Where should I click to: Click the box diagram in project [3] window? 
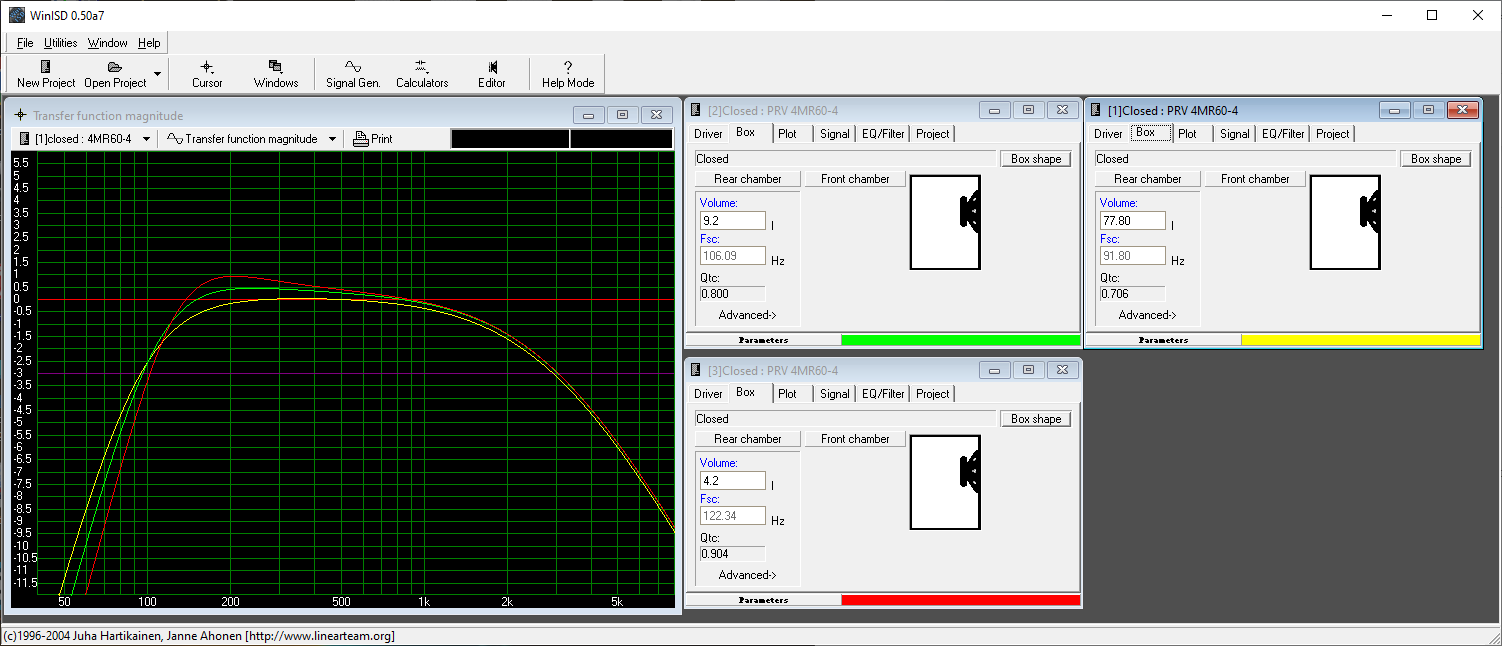945,482
